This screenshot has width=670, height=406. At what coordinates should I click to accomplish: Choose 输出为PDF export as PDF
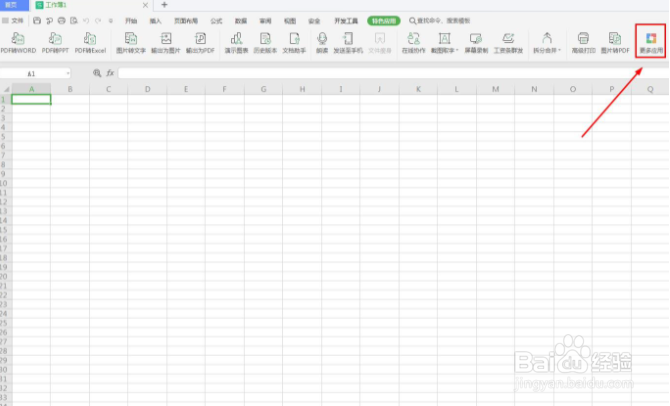(x=200, y=43)
